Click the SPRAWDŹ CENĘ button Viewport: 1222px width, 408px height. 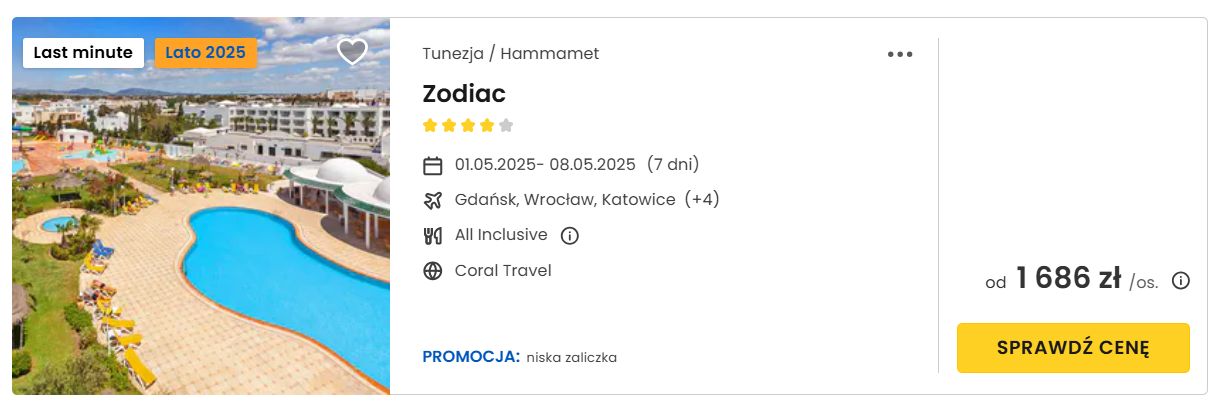pyautogui.click(x=1073, y=348)
